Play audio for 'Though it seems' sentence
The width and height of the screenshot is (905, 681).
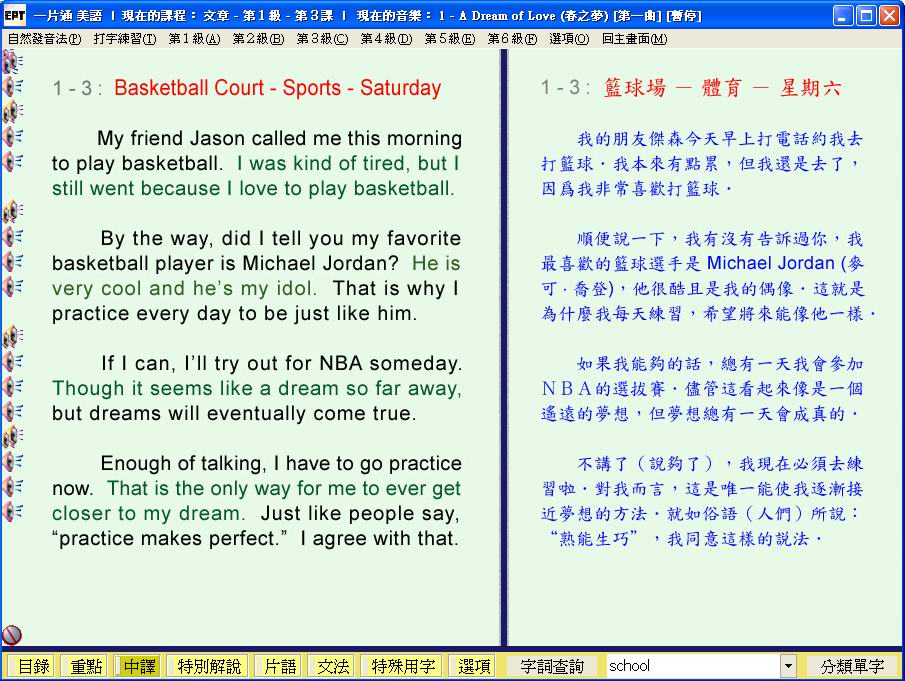(x=12, y=386)
